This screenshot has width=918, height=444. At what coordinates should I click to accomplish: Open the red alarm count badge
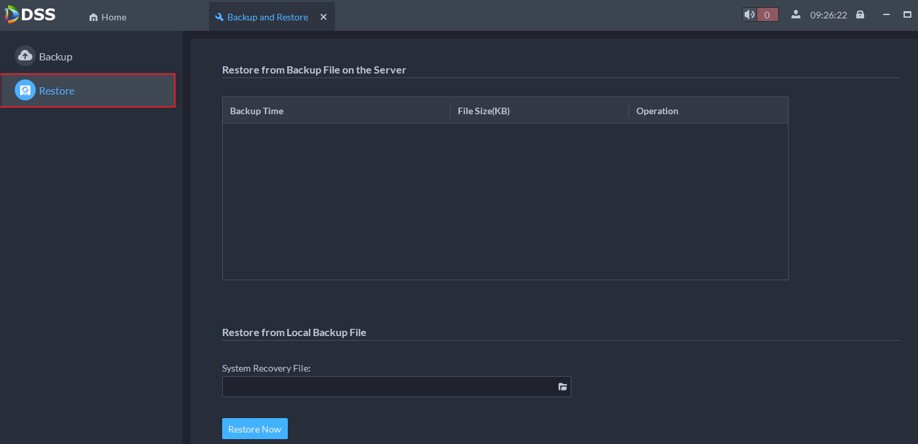point(767,15)
